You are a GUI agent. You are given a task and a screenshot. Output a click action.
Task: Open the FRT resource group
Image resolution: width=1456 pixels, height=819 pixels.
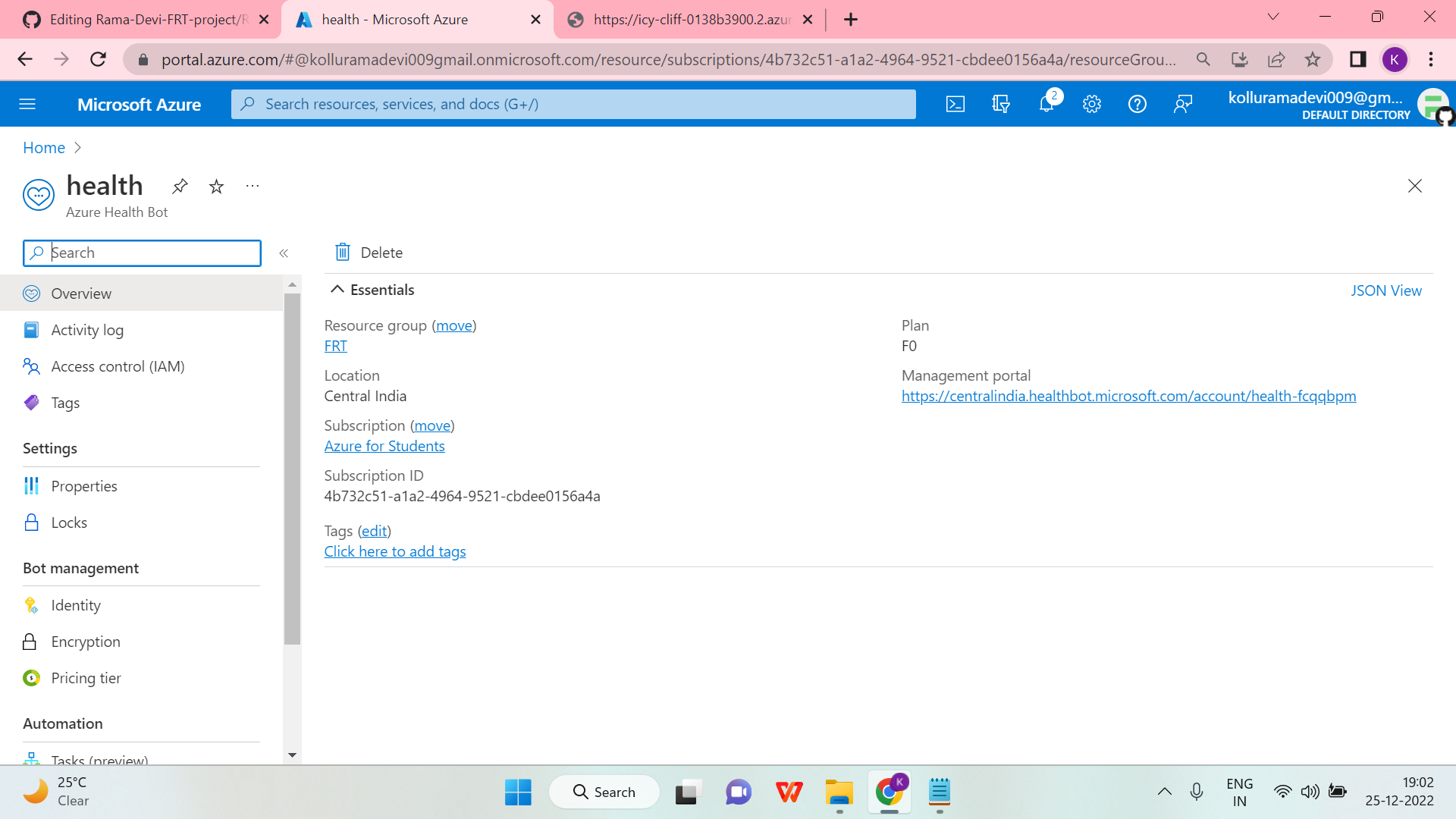point(335,346)
